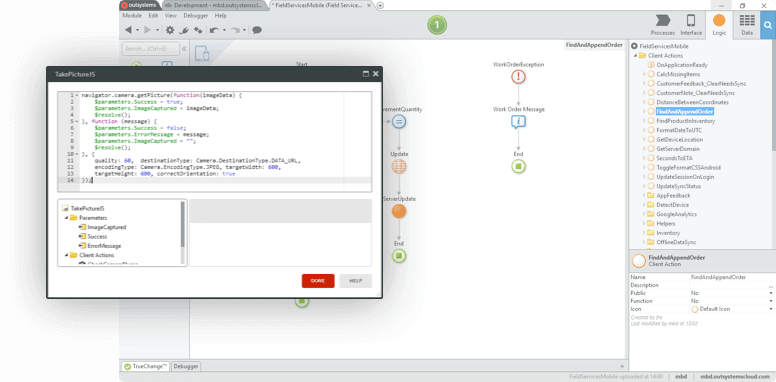Image resolution: width=776 pixels, height=382 pixels.
Task: Fold code at line 1 in editor
Action: [78, 95]
